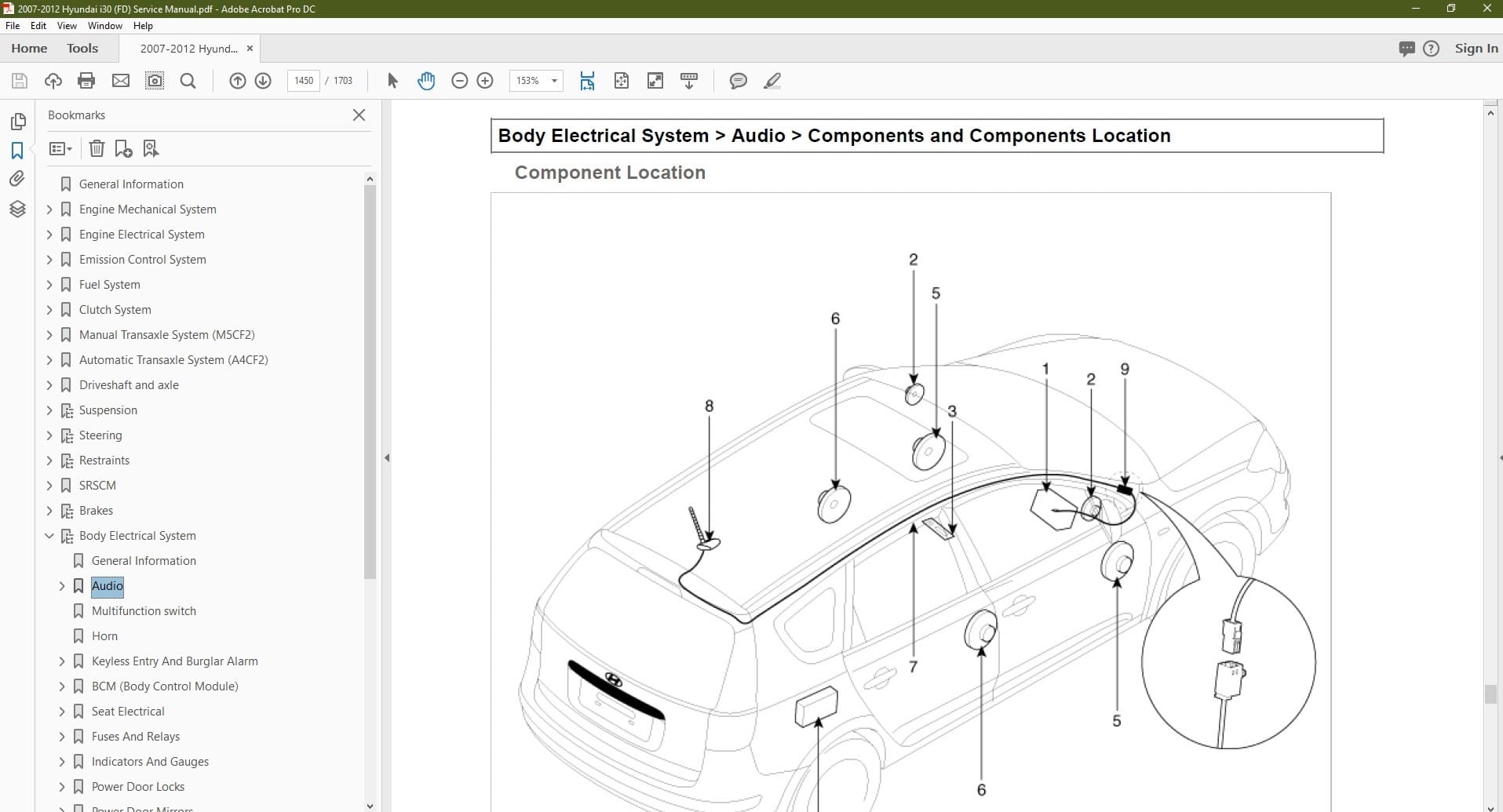Add a new bookmark icon
The width and height of the screenshot is (1503, 812).
click(x=123, y=148)
